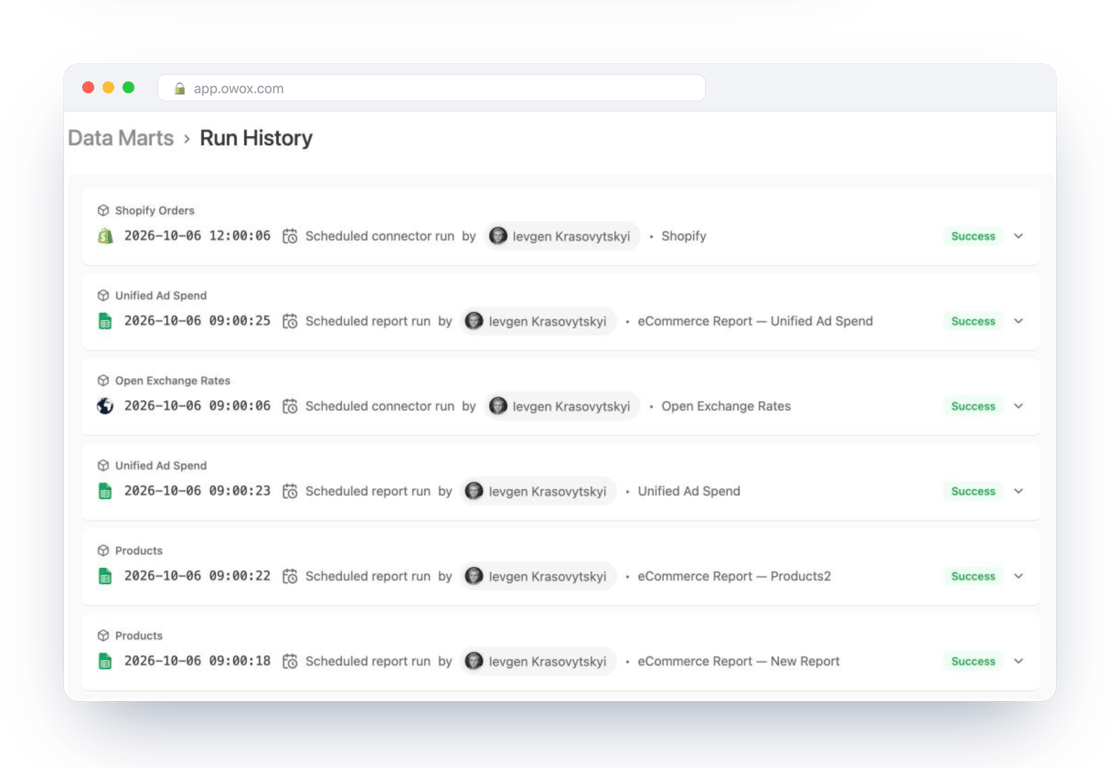
Task: Click the cube icon beside Shopify Orders
Action: (103, 210)
